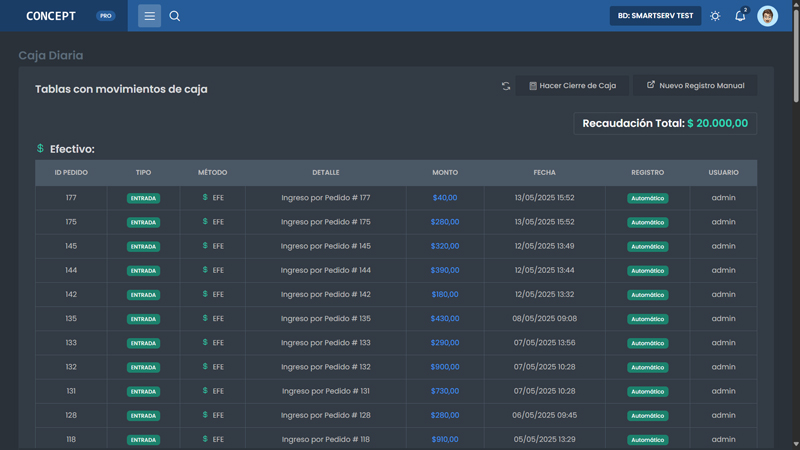Click Nuevo Registro Manual button

click(695, 86)
